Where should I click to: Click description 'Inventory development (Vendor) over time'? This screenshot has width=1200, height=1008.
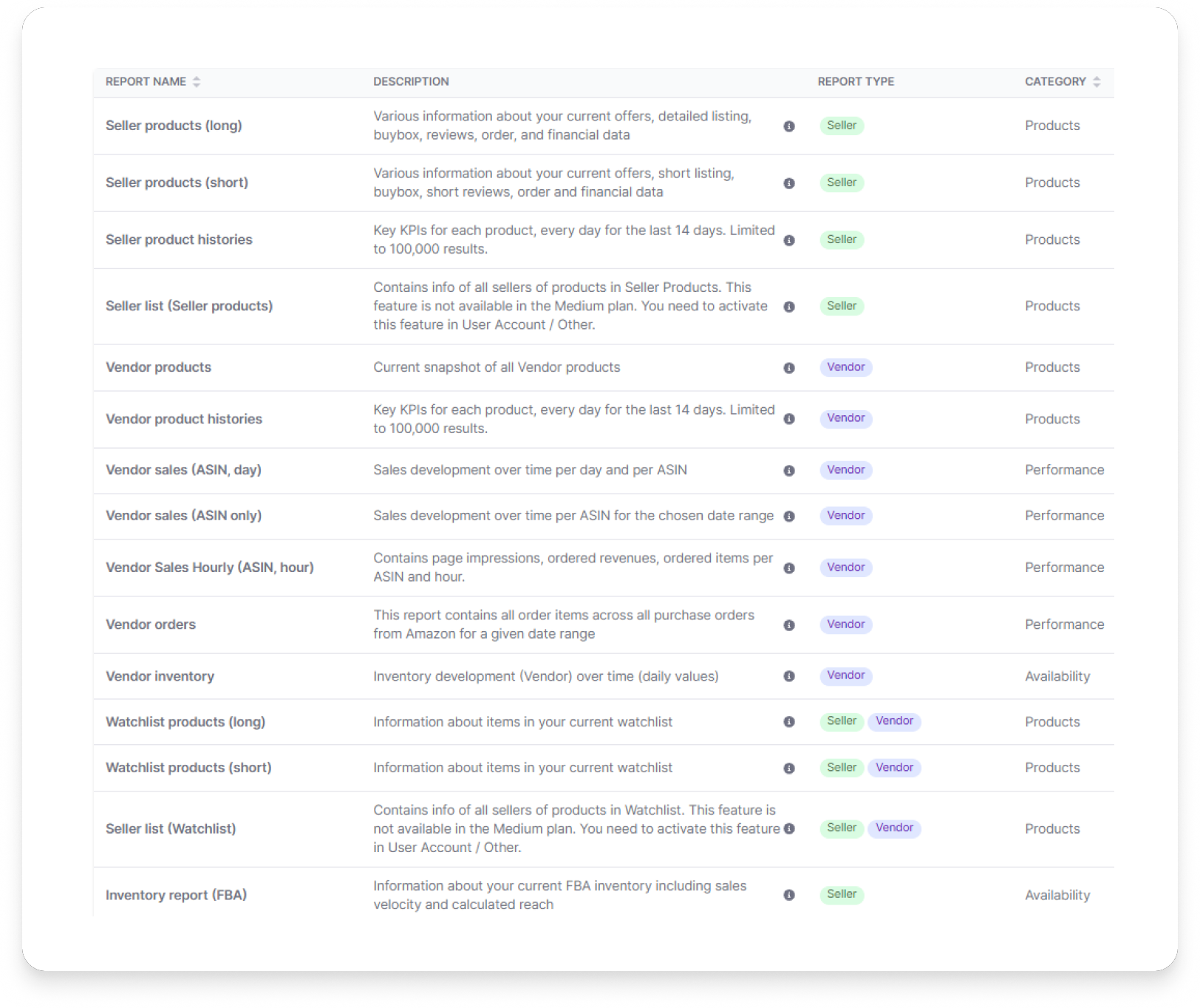click(546, 676)
